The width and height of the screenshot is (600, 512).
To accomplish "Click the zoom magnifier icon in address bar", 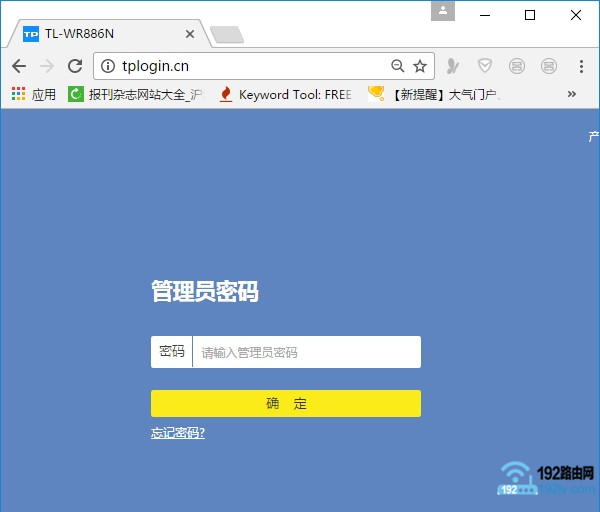I will 397,66.
